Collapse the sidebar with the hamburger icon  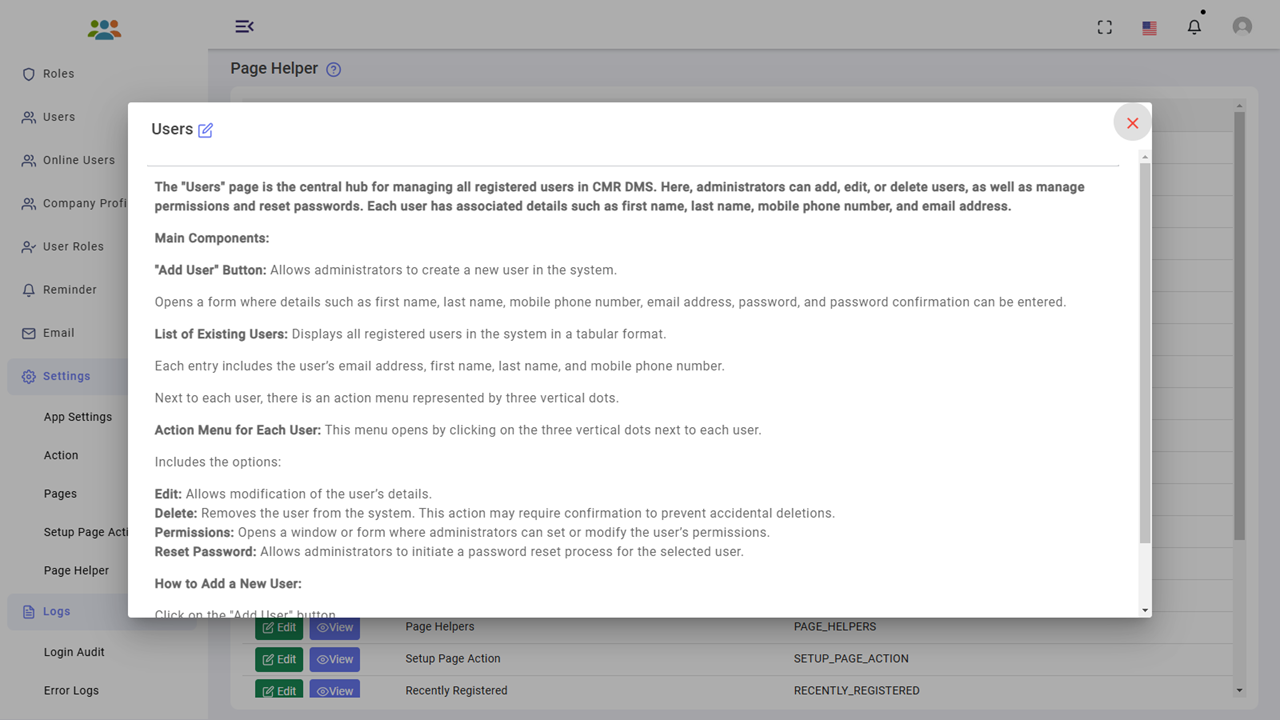coord(244,26)
